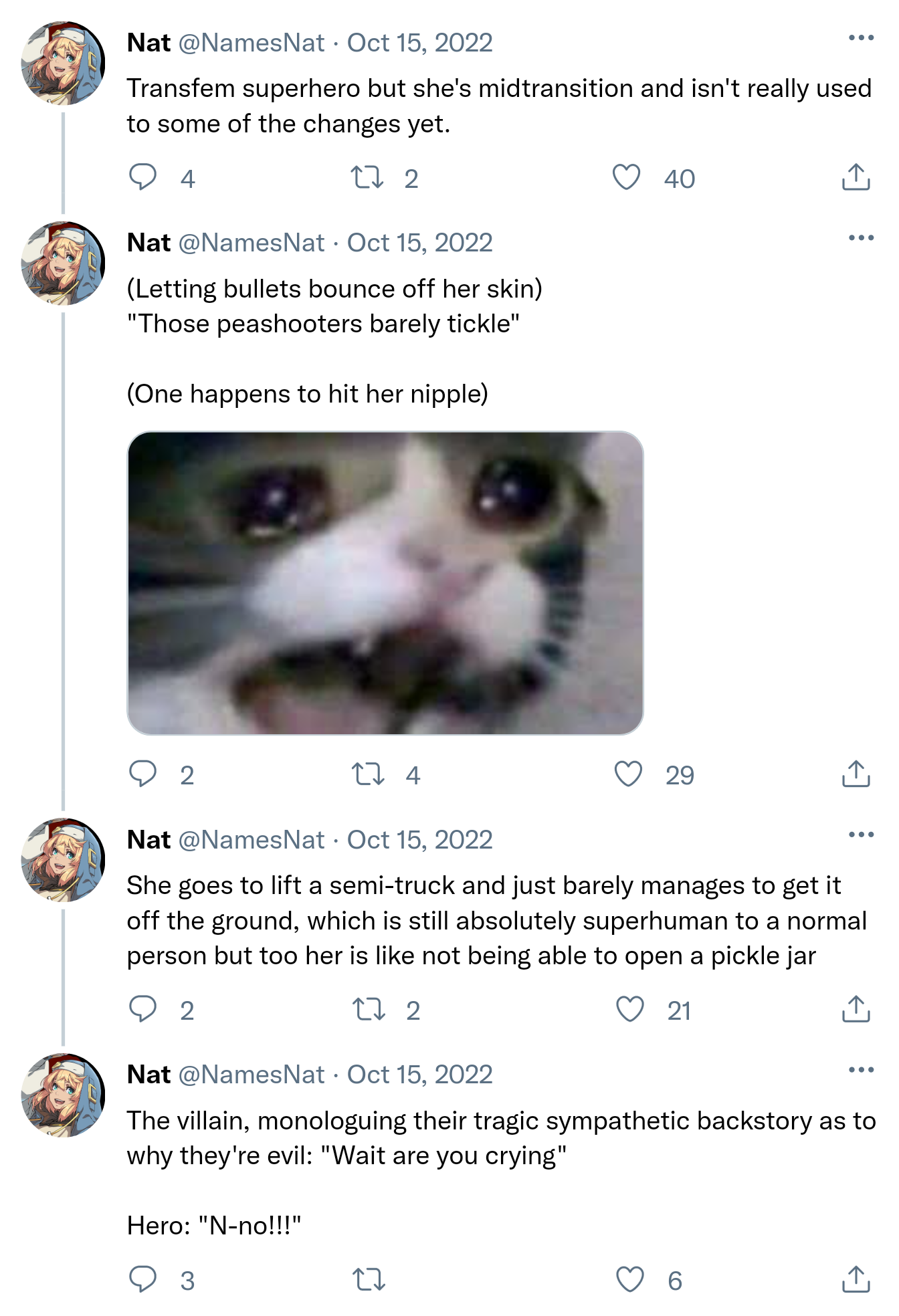Visit @NamesNat's profile via the handle link

(253, 41)
